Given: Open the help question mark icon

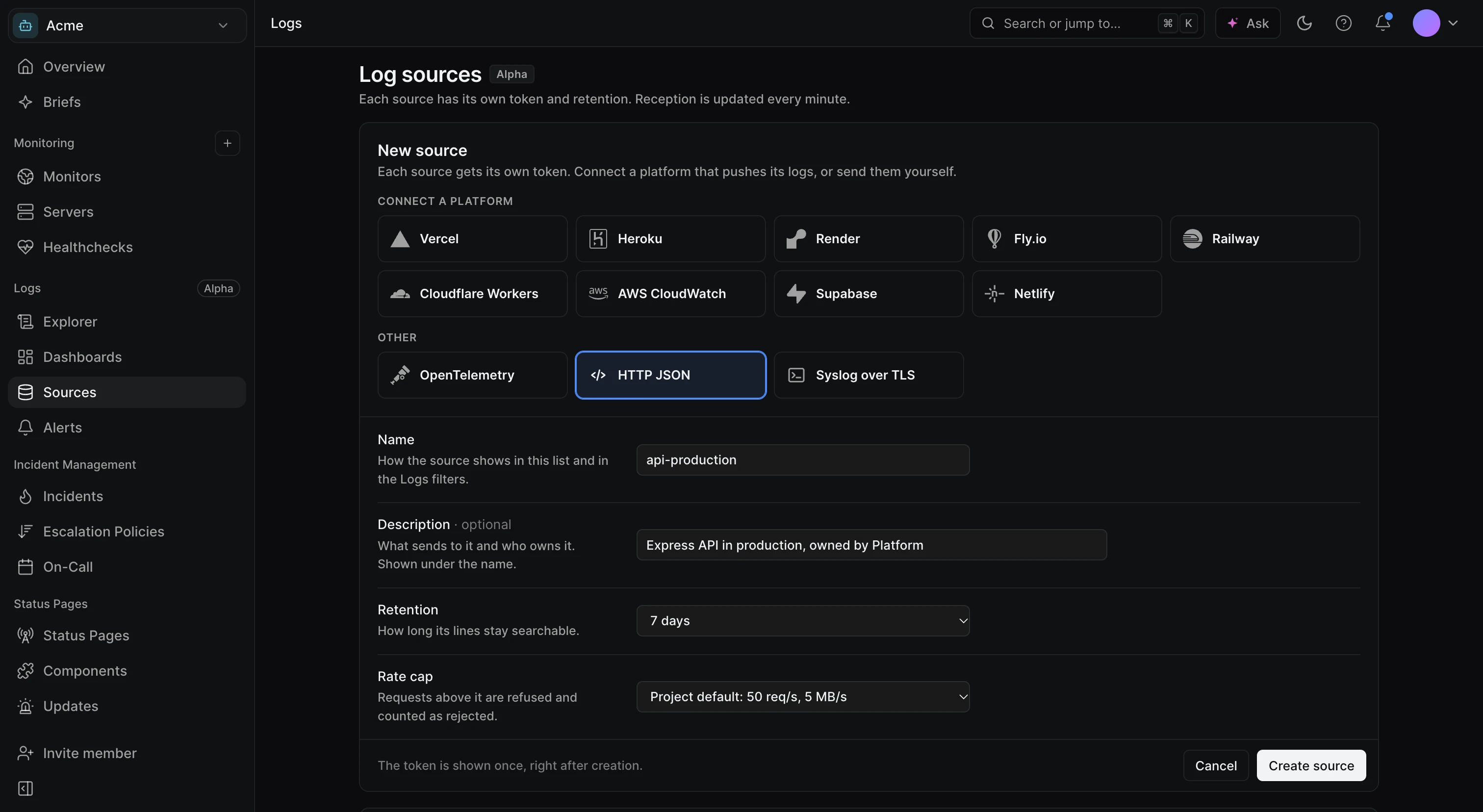Looking at the screenshot, I should coord(1343,23).
